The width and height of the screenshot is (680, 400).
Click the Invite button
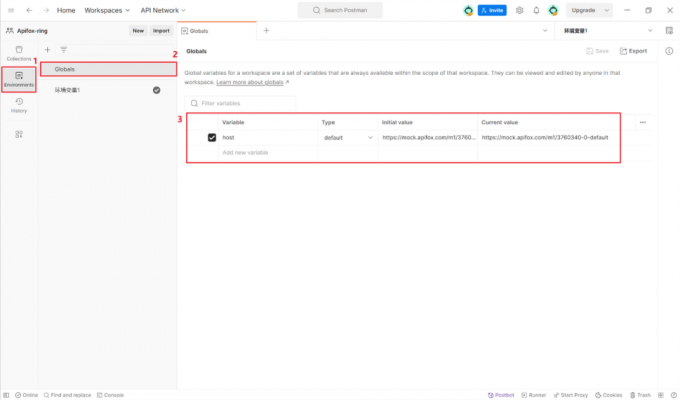click(x=492, y=10)
